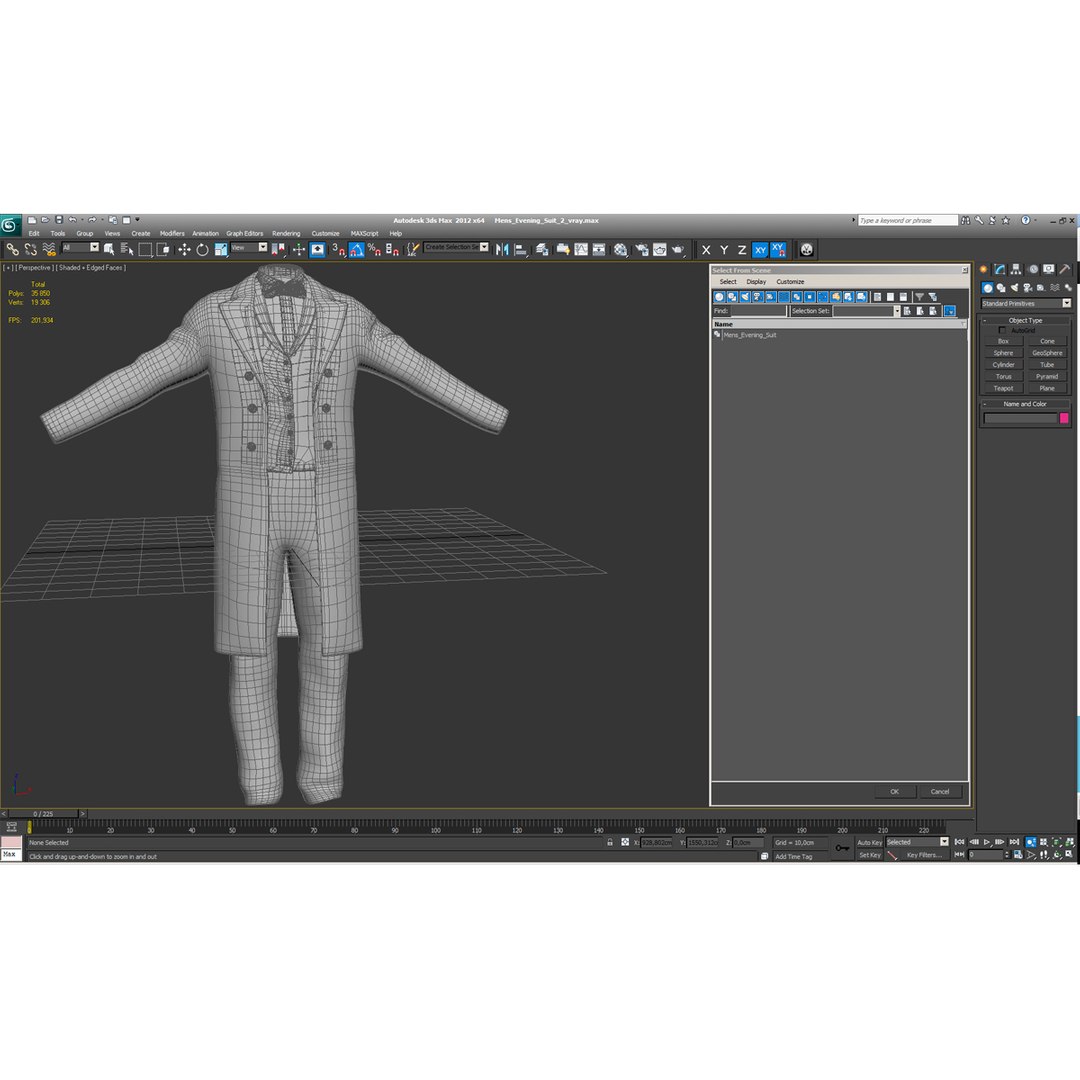
Task: Open the Modify tab in command panel
Action: click(999, 269)
